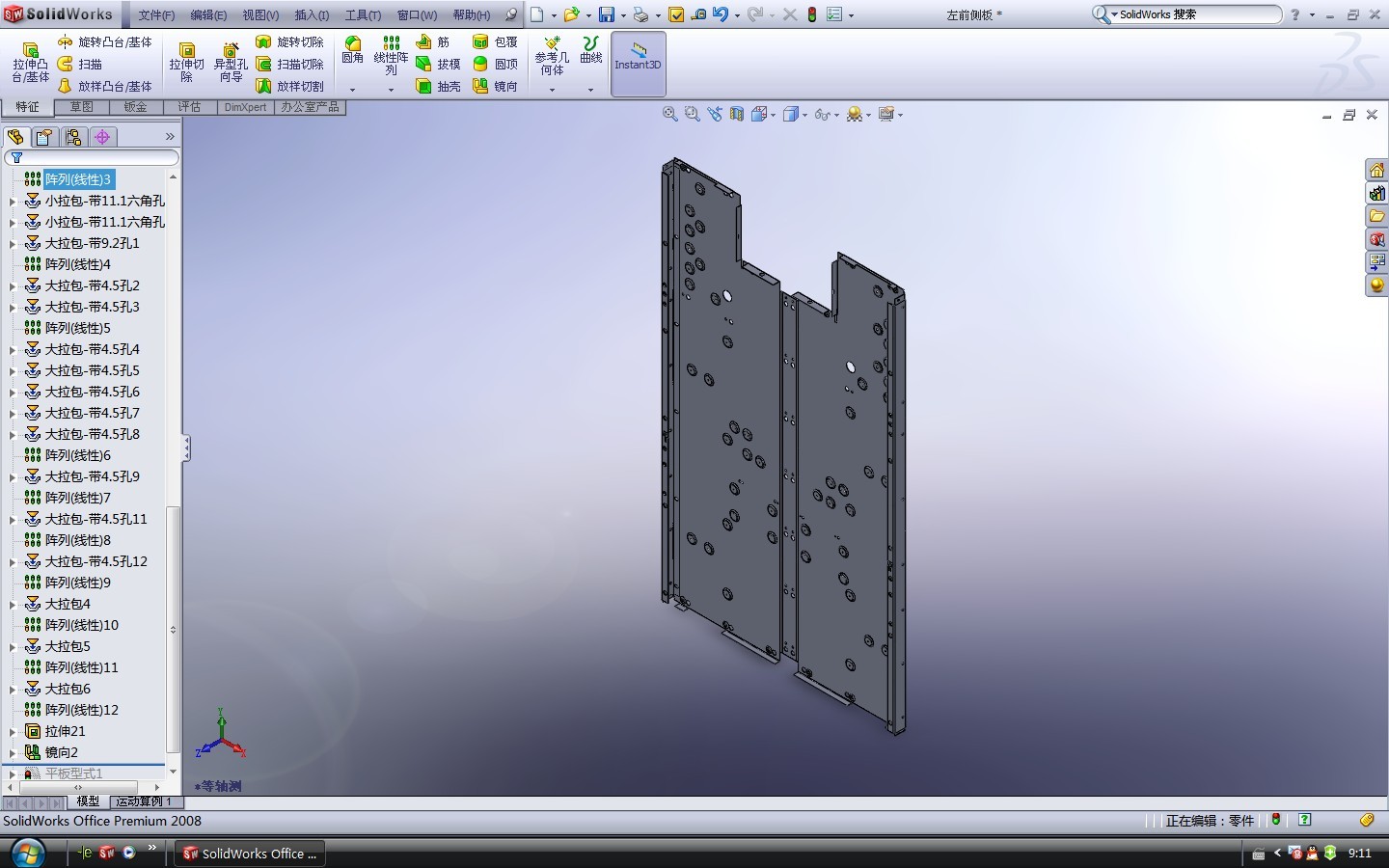The image size is (1389, 868).
Task: Open the dropdown under the 圆角 fillet tool
Action: click(x=353, y=90)
